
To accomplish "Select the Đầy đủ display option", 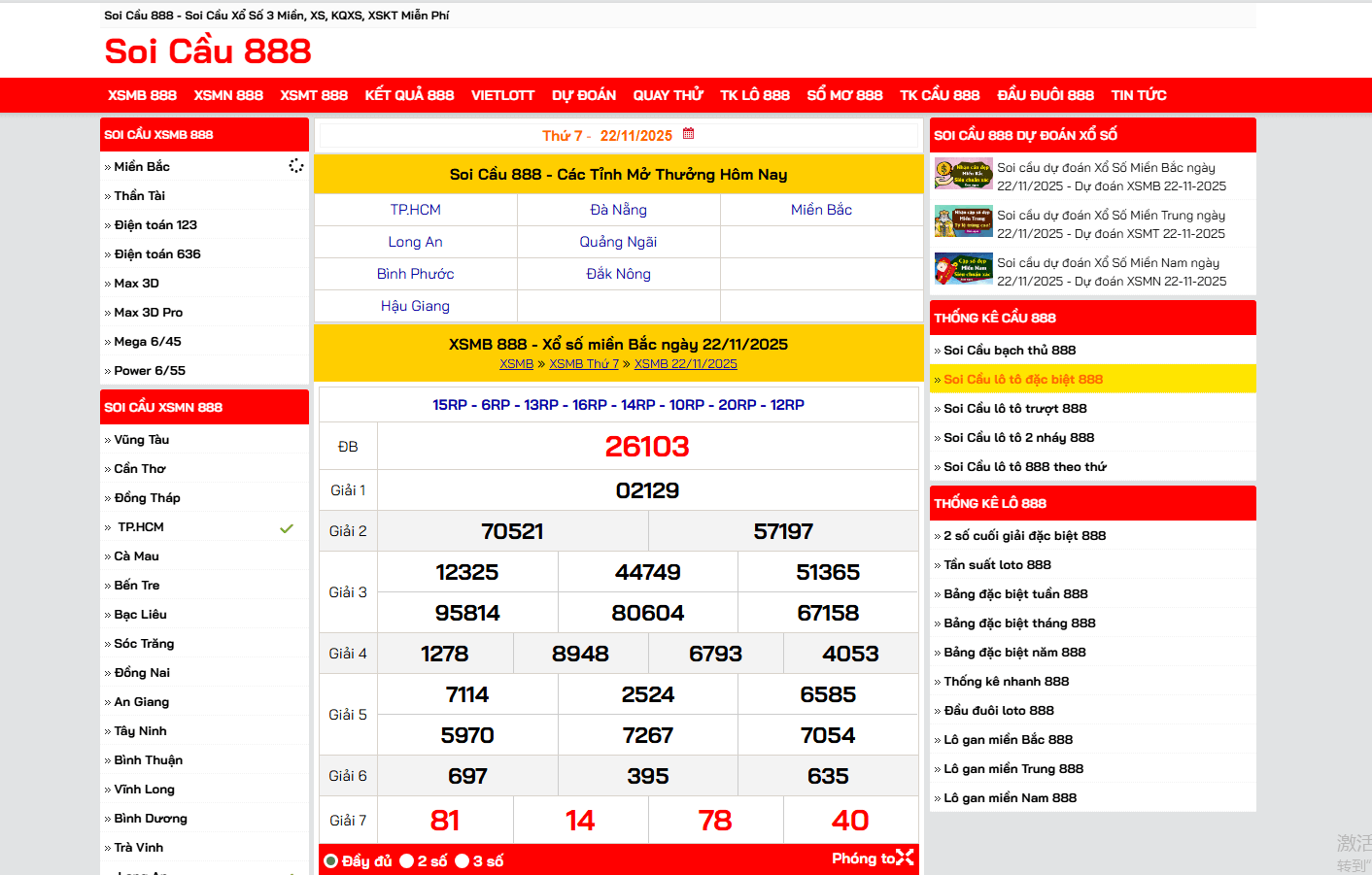I will (331, 858).
